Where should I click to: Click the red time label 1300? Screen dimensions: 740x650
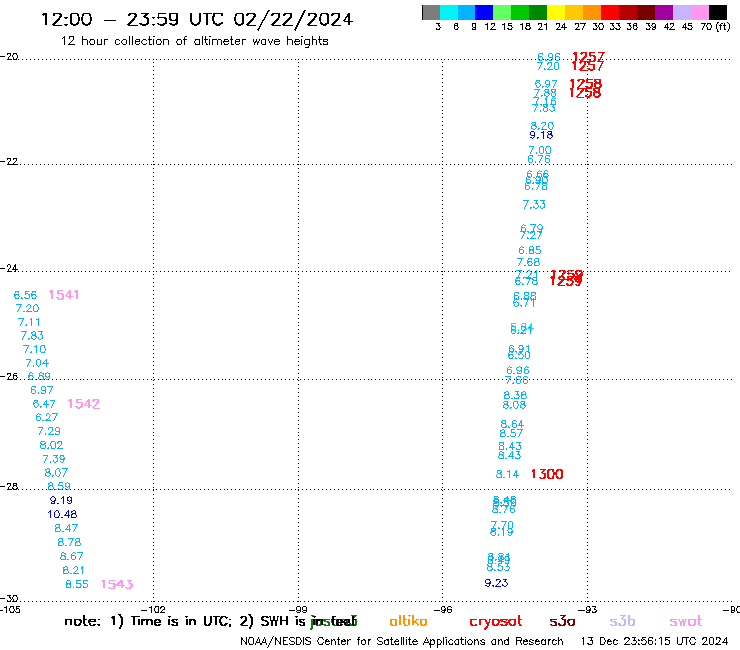tap(547, 474)
